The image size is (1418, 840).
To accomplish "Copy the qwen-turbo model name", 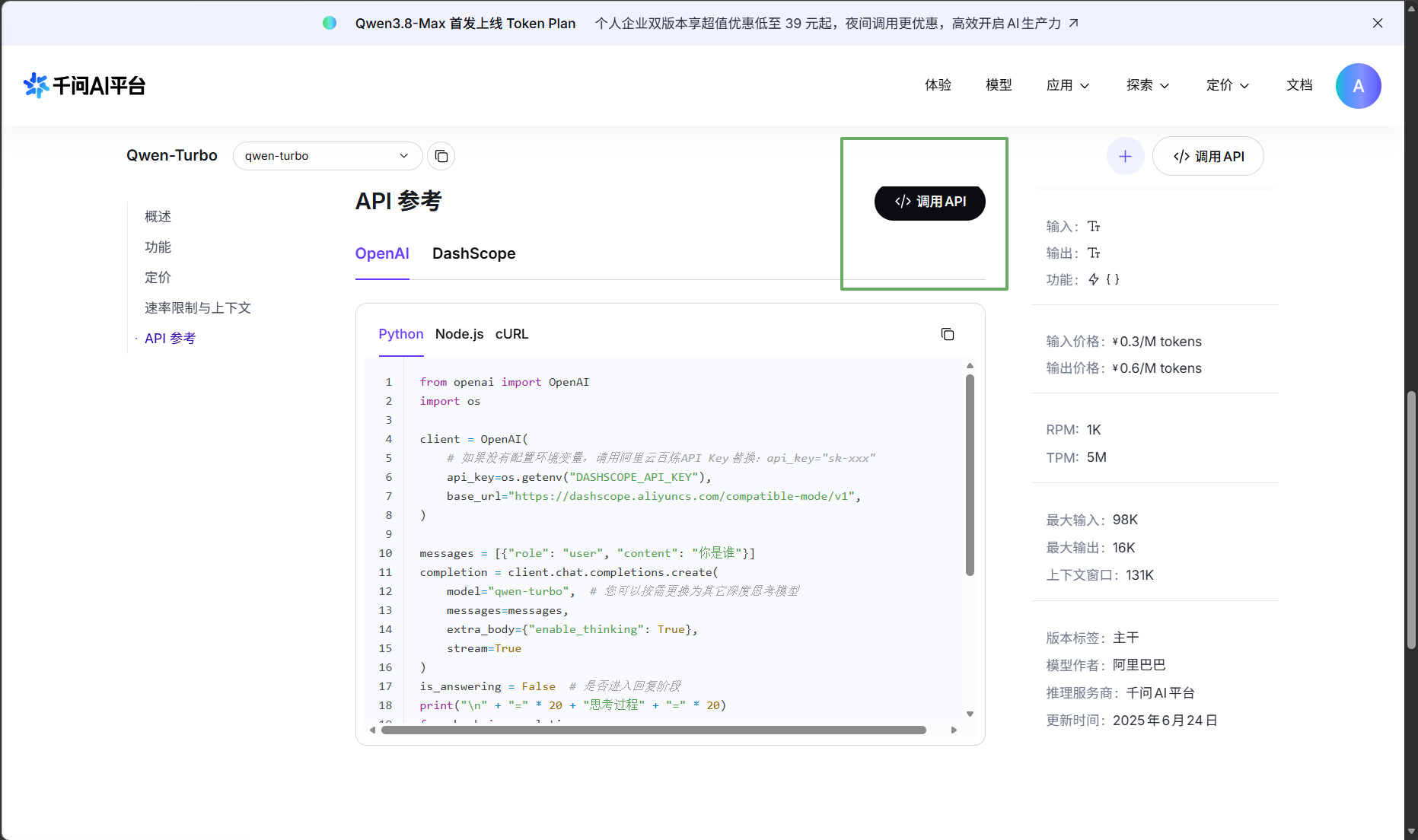I will (441, 156).
